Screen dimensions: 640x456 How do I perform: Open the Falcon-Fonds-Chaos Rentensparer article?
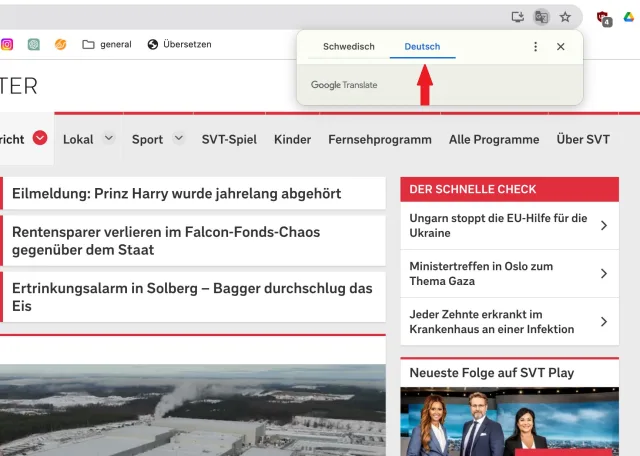click(x=193, y=241)
